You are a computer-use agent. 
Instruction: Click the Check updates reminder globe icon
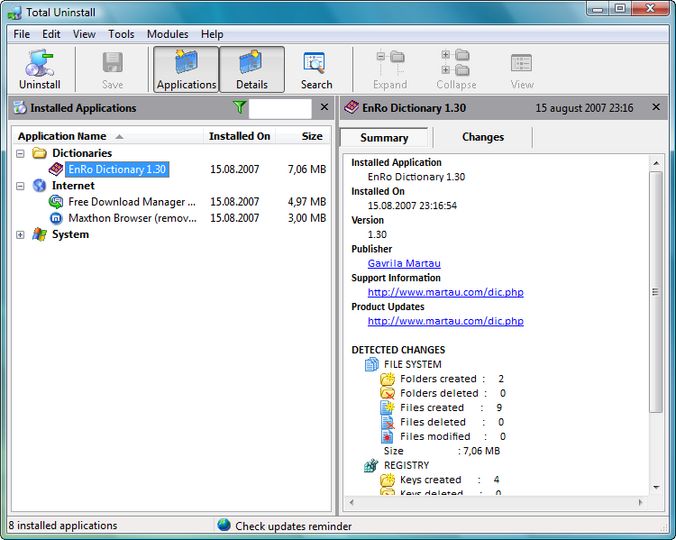coord(224,525)
